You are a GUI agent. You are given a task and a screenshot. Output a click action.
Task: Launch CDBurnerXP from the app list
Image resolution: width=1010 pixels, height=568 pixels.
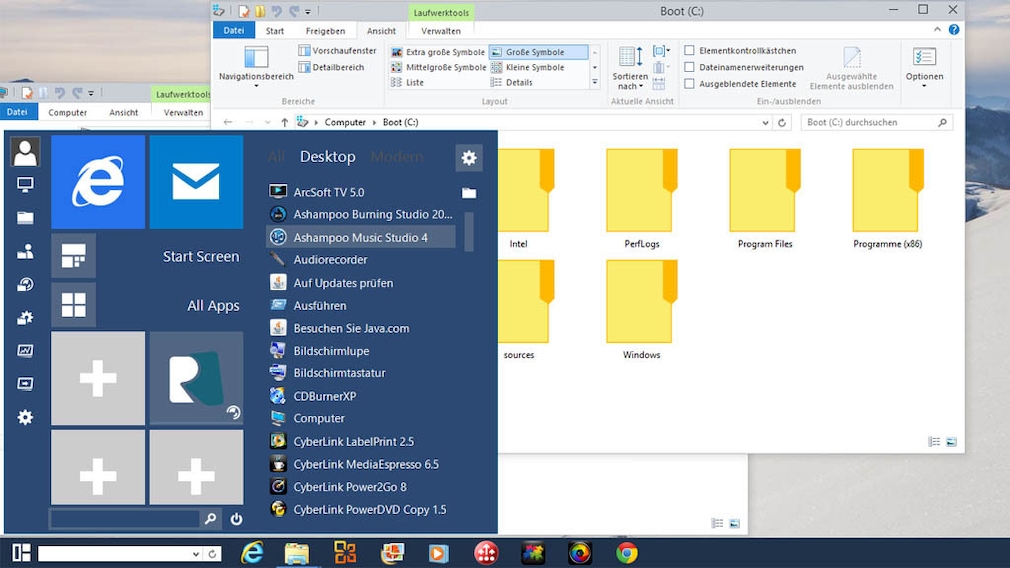tap(324, 396)
